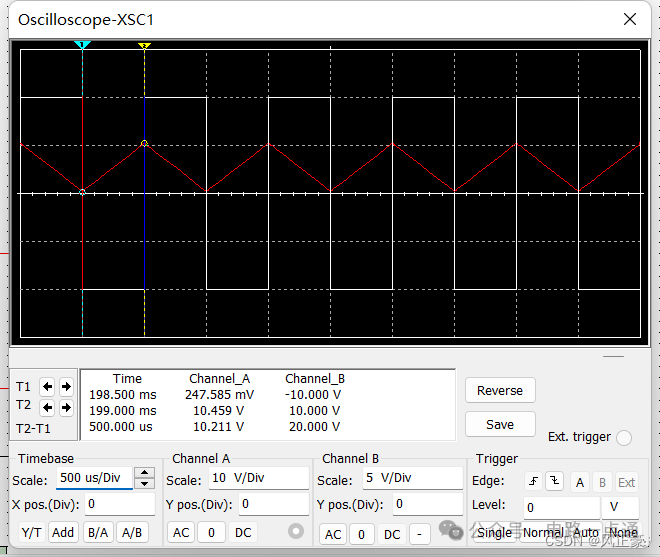The height and width of the screenshot is (557, 660).
Task: Click the Reverse button
Action: point(500,390)
